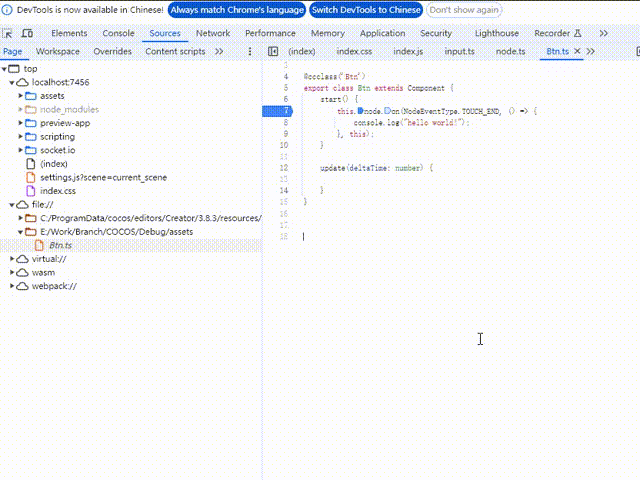
Task: Set a breakpoint on line 12
Action: click(x=284, y=168)
